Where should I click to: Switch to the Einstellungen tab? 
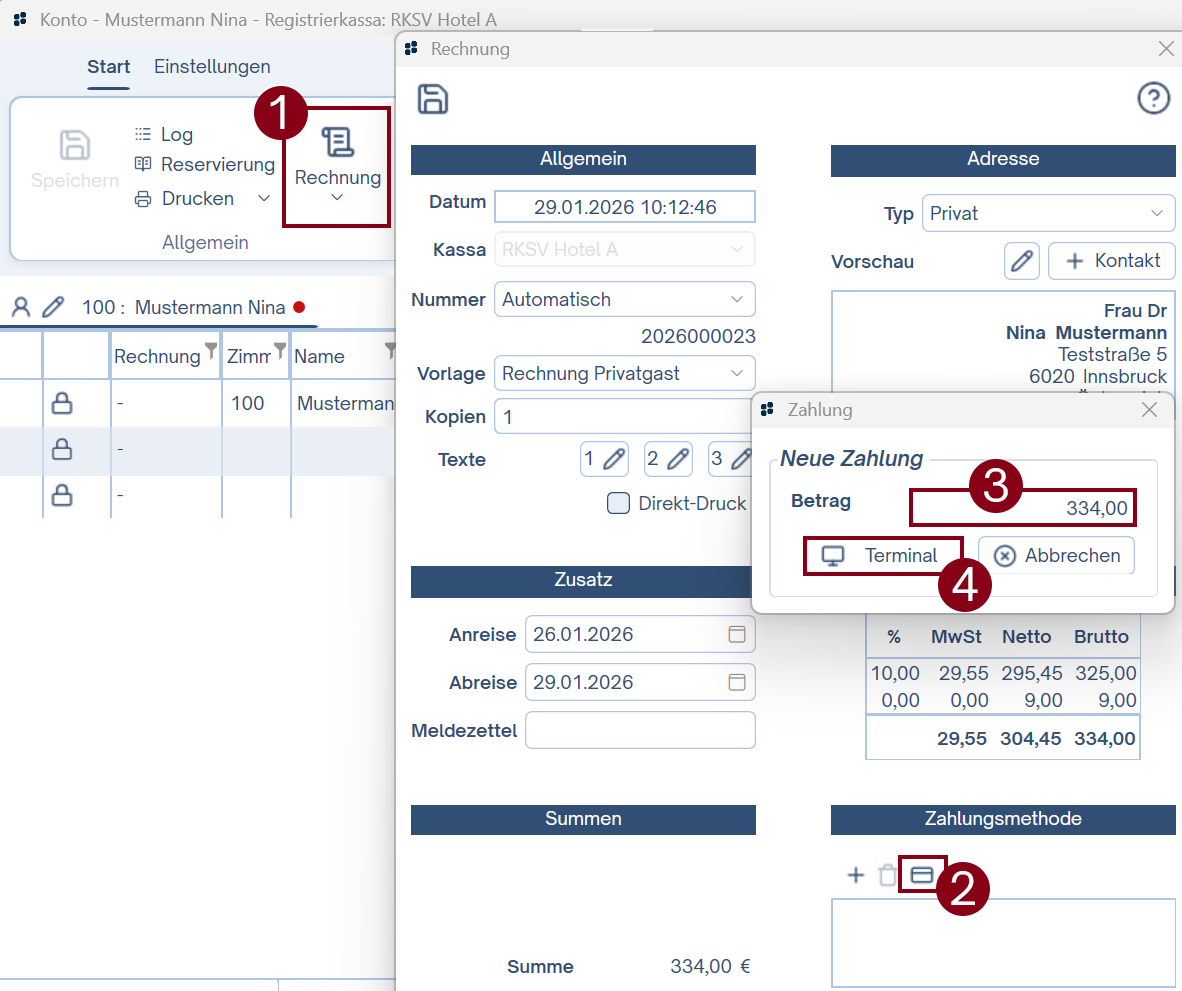tap(212, 67)
